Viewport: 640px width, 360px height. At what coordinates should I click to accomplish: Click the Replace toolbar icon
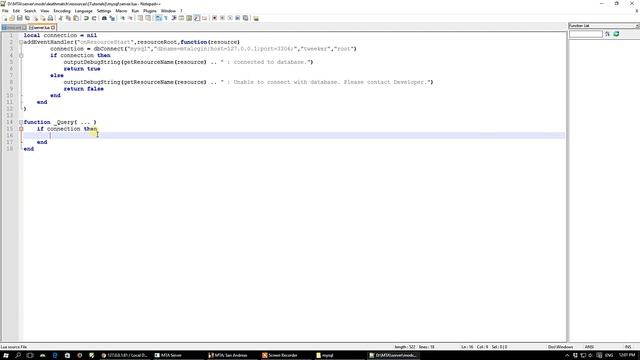112,18
